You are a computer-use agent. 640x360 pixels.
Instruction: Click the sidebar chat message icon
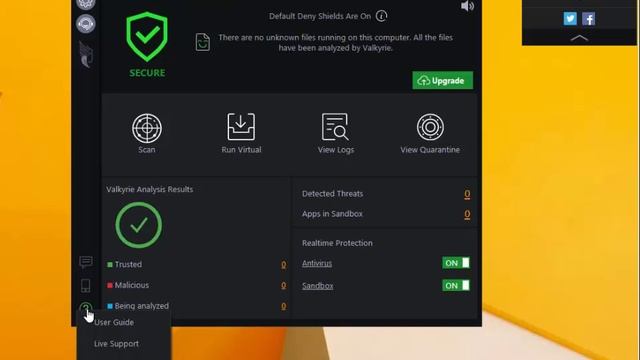coord(86,262)
